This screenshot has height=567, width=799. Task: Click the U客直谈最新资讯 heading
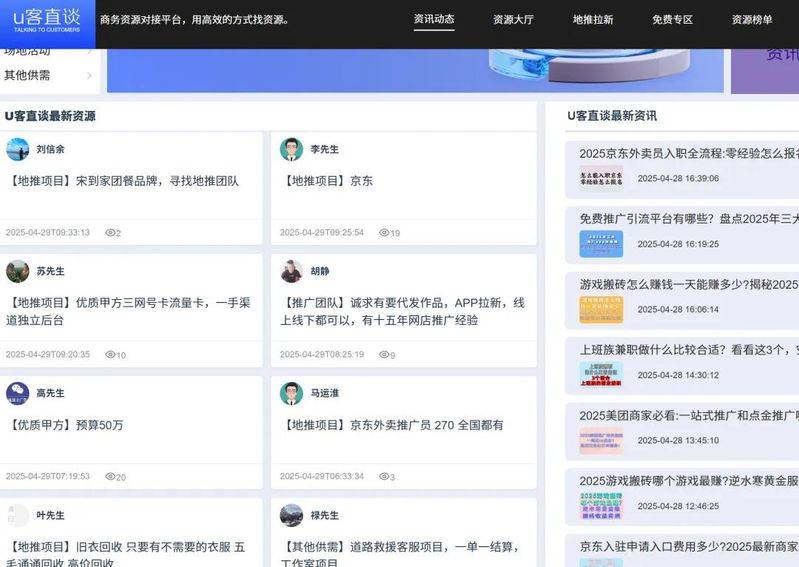[612, 116]
